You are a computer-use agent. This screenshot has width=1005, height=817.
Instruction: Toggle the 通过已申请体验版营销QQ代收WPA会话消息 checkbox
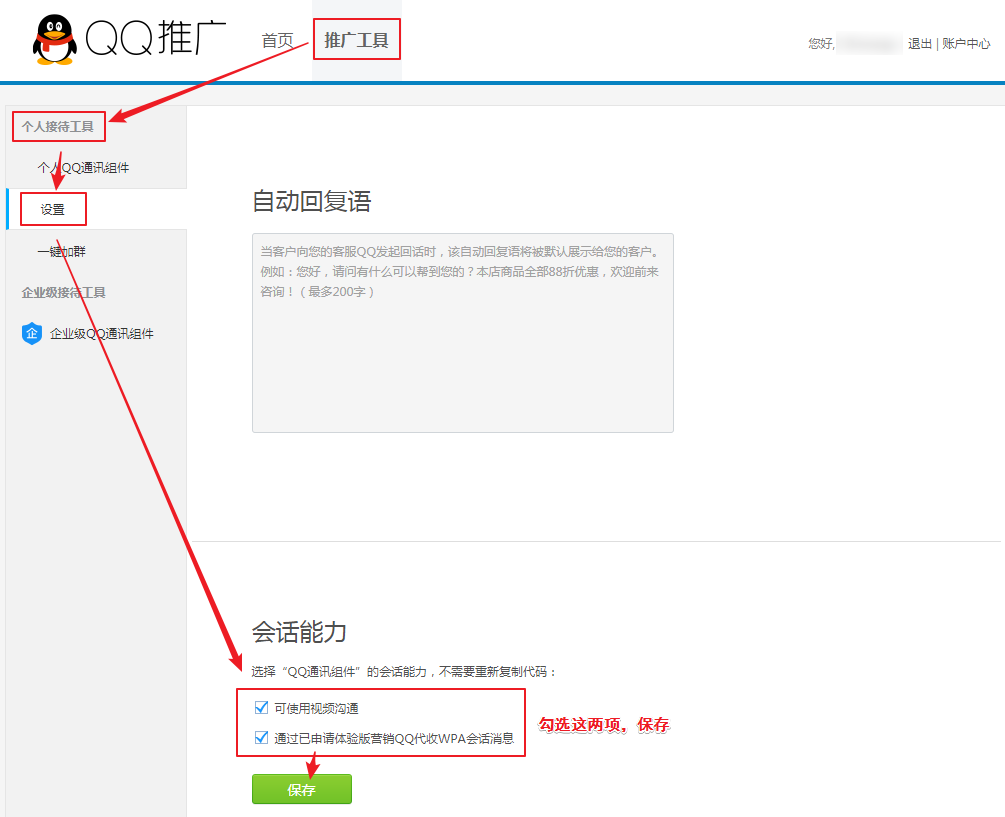pos(262,738)
